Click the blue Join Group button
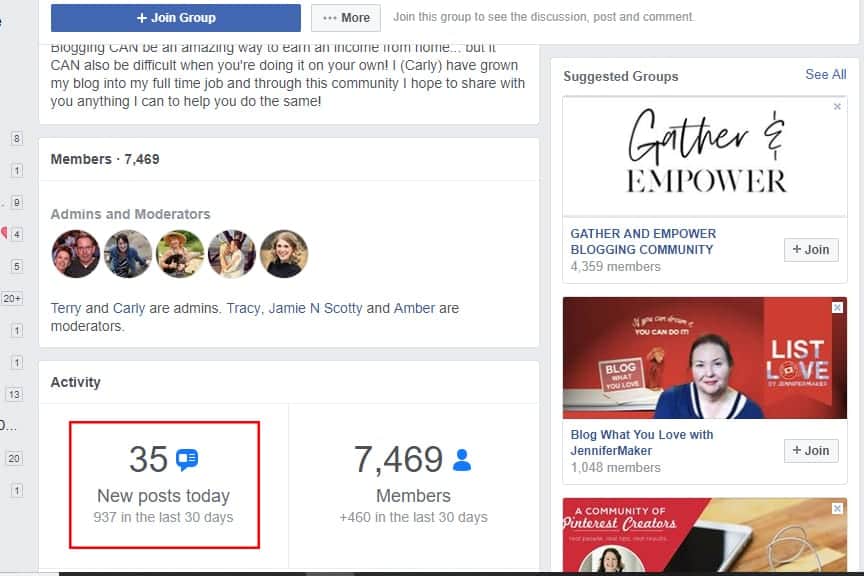 tap(175, 18)
